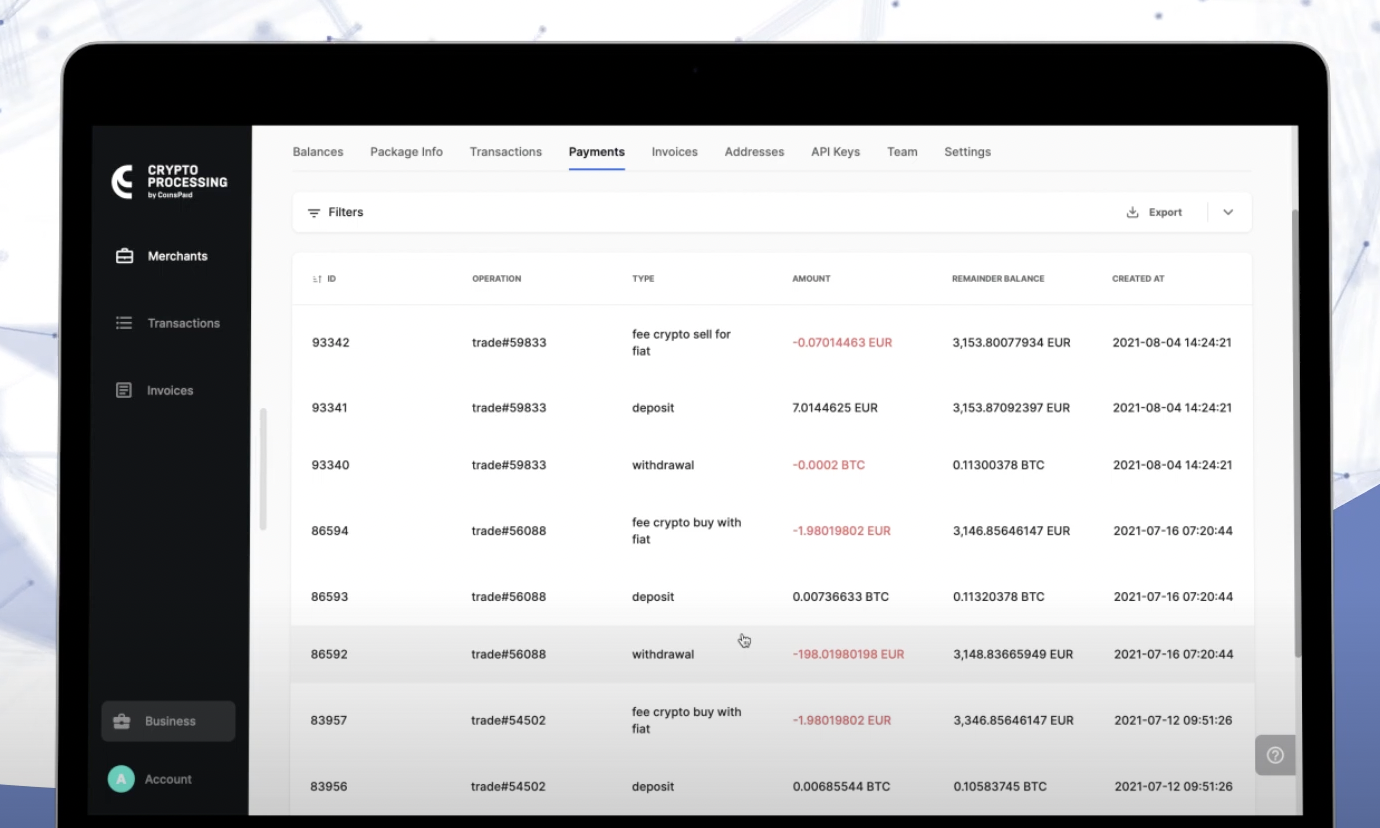
Task: Click the Account avatar icon
Action: (x=121, y=779)
